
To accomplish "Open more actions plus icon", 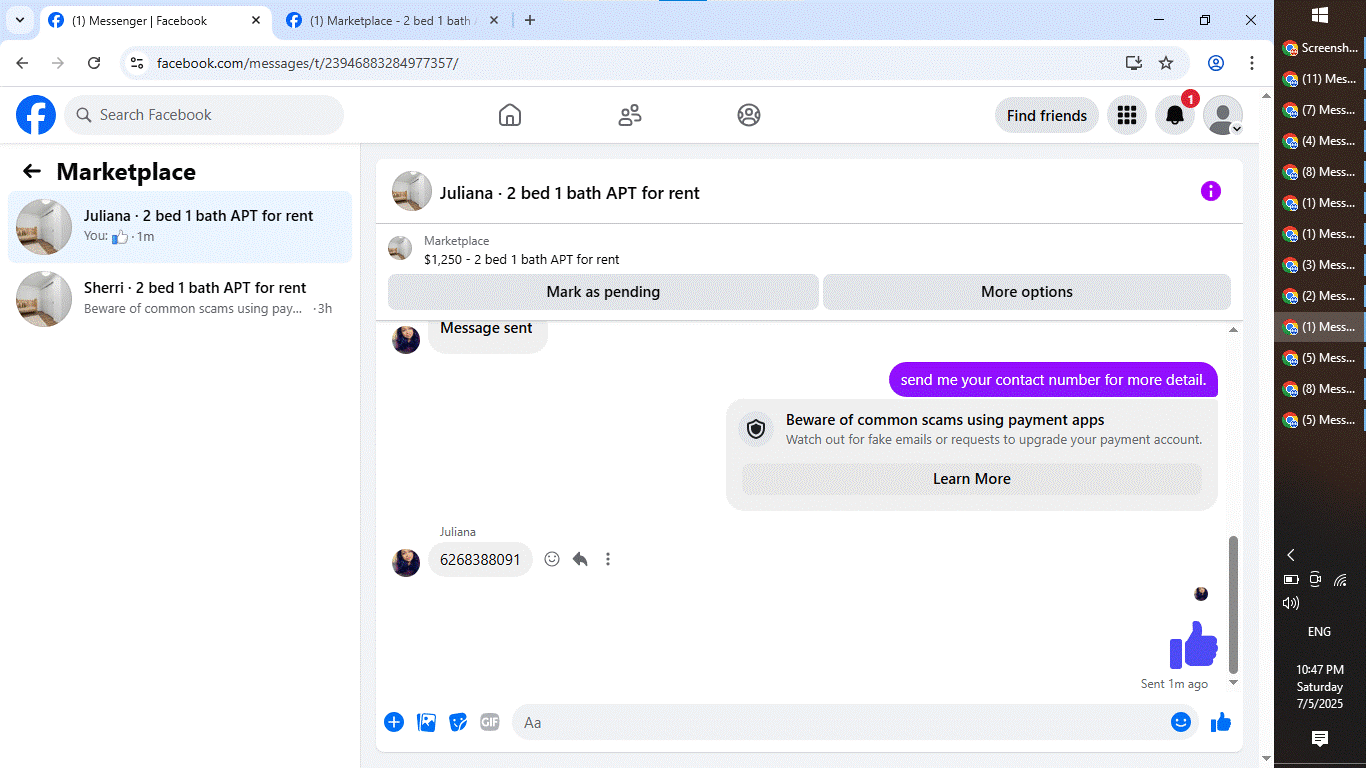I will (x=394, y=722).
